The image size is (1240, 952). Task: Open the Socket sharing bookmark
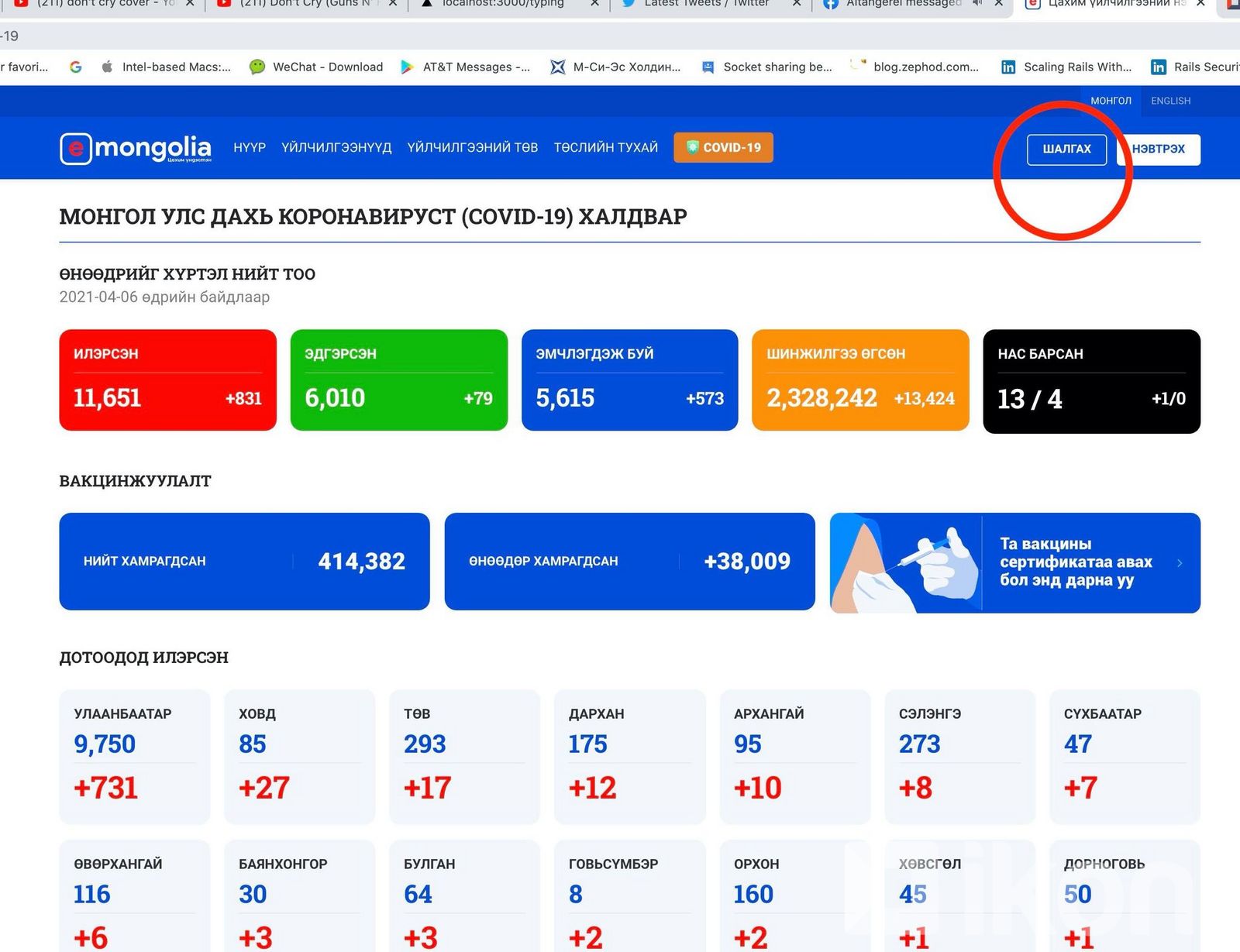[x=766, y=67]
